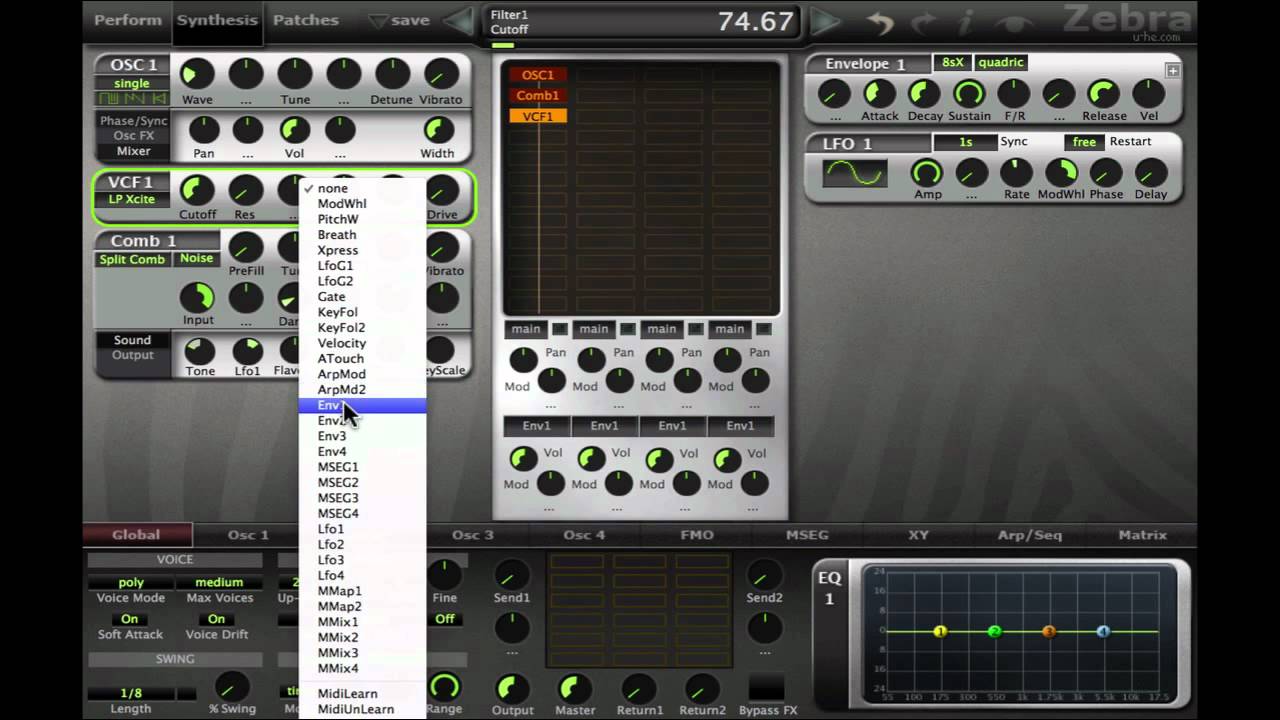Open the LFO 1 '1s' Sync dropdown
This screenshot has width=1280, height=720.
pos(965,142)
